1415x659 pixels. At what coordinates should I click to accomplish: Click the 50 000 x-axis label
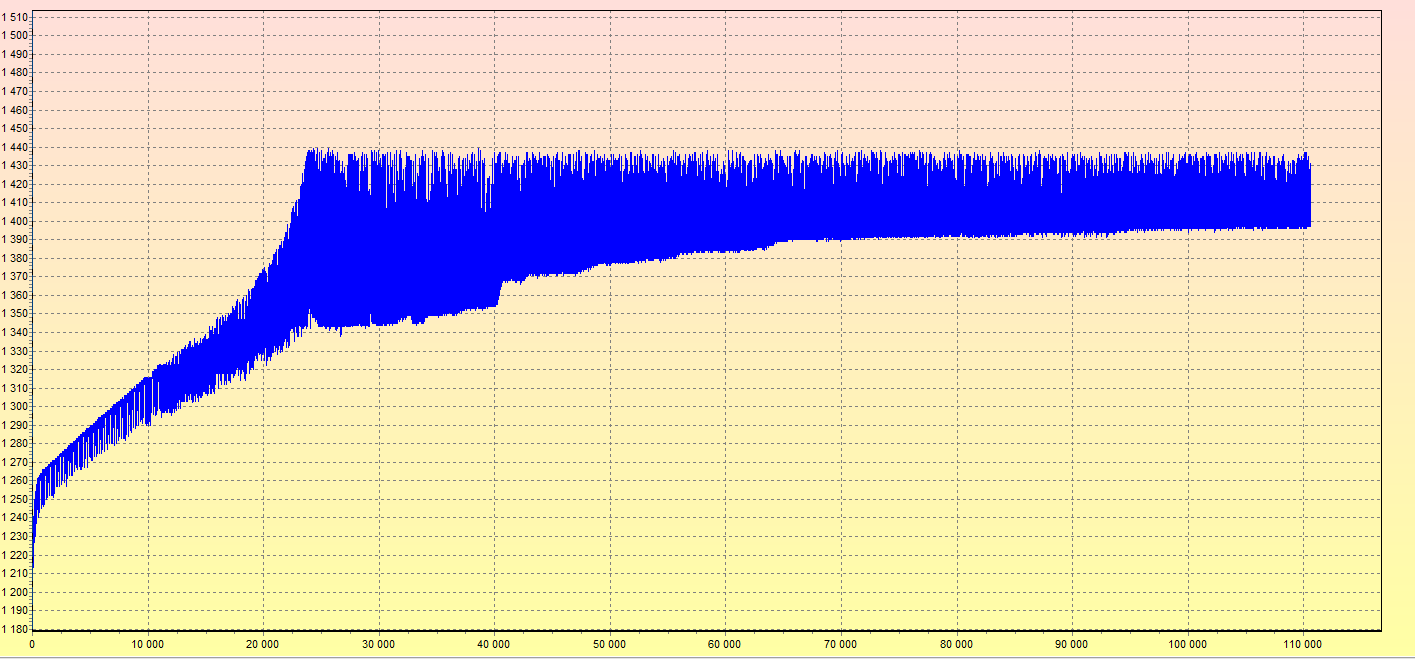coord(610,644)
